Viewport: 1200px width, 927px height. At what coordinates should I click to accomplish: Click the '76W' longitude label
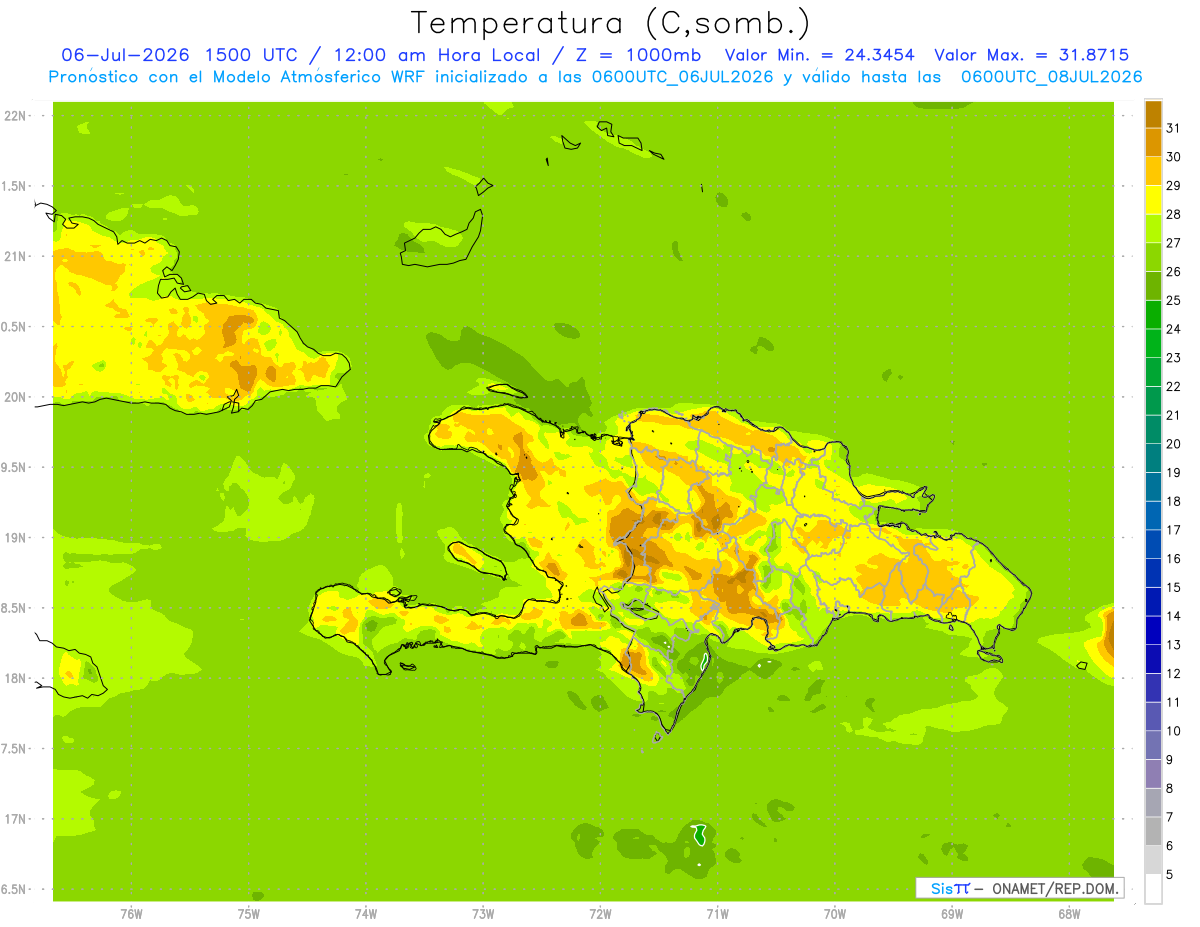[x=130, y=914]
